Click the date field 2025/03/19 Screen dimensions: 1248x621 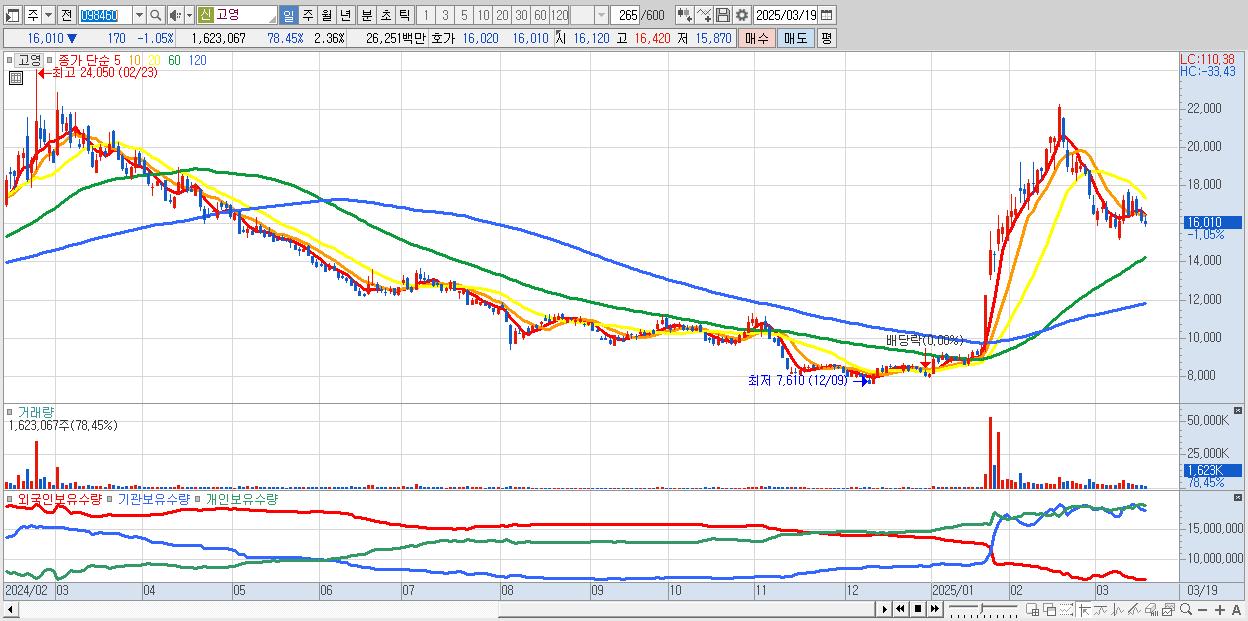tap(785, 15)
